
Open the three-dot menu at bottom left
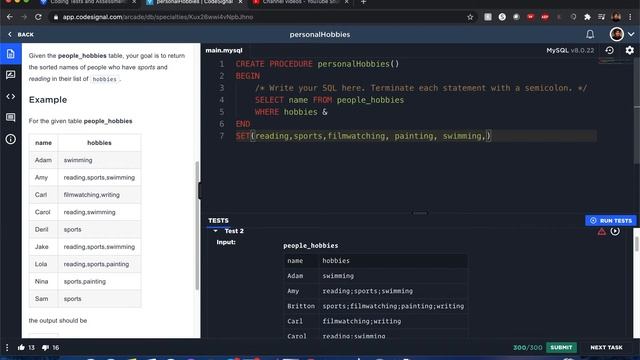coord(7,347)
